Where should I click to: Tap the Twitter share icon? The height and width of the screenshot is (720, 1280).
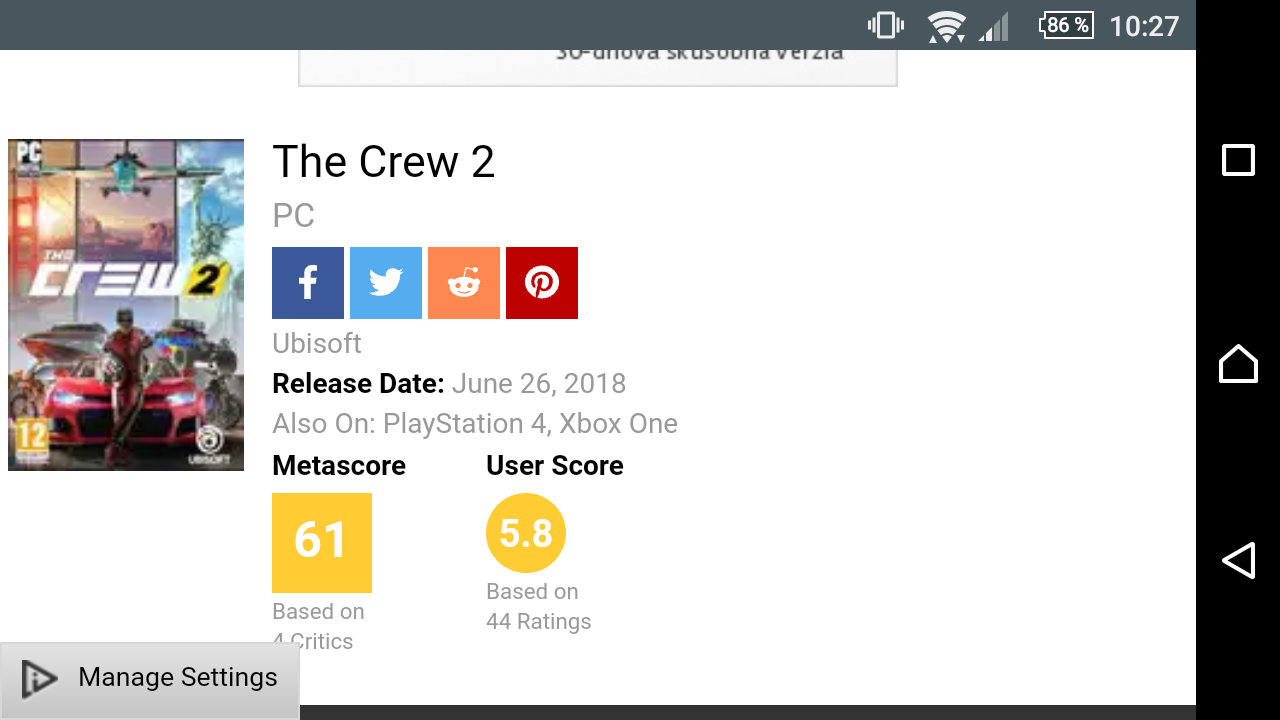point(386,283)
